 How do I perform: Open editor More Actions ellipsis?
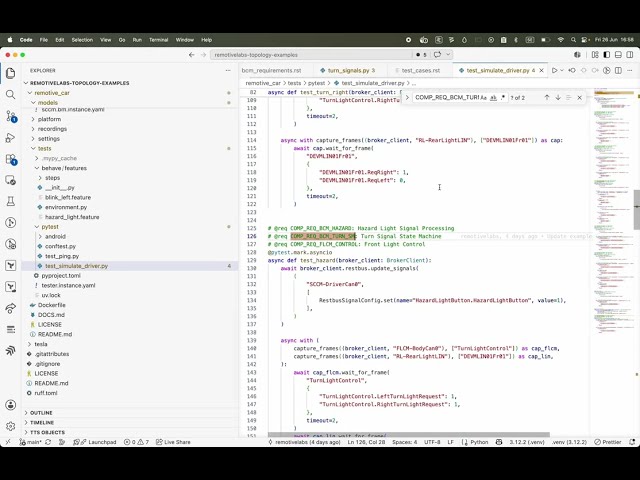click(x=630, y=71)
